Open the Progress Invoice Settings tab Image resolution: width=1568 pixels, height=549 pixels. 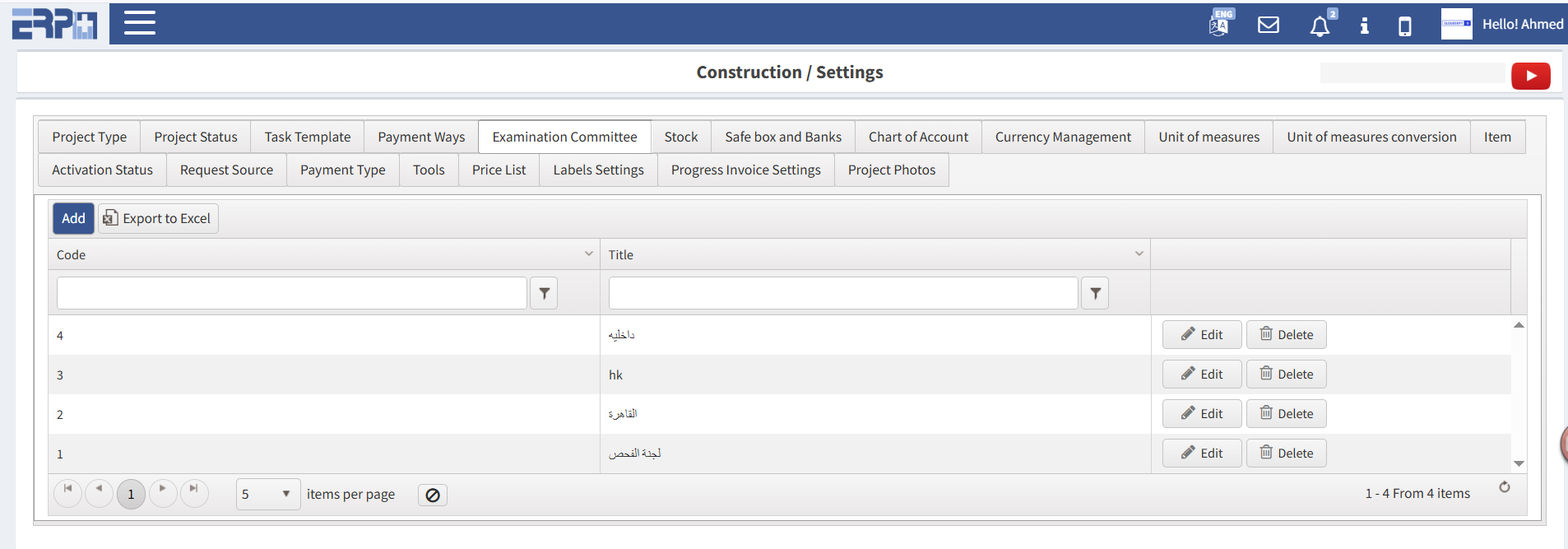745,170
